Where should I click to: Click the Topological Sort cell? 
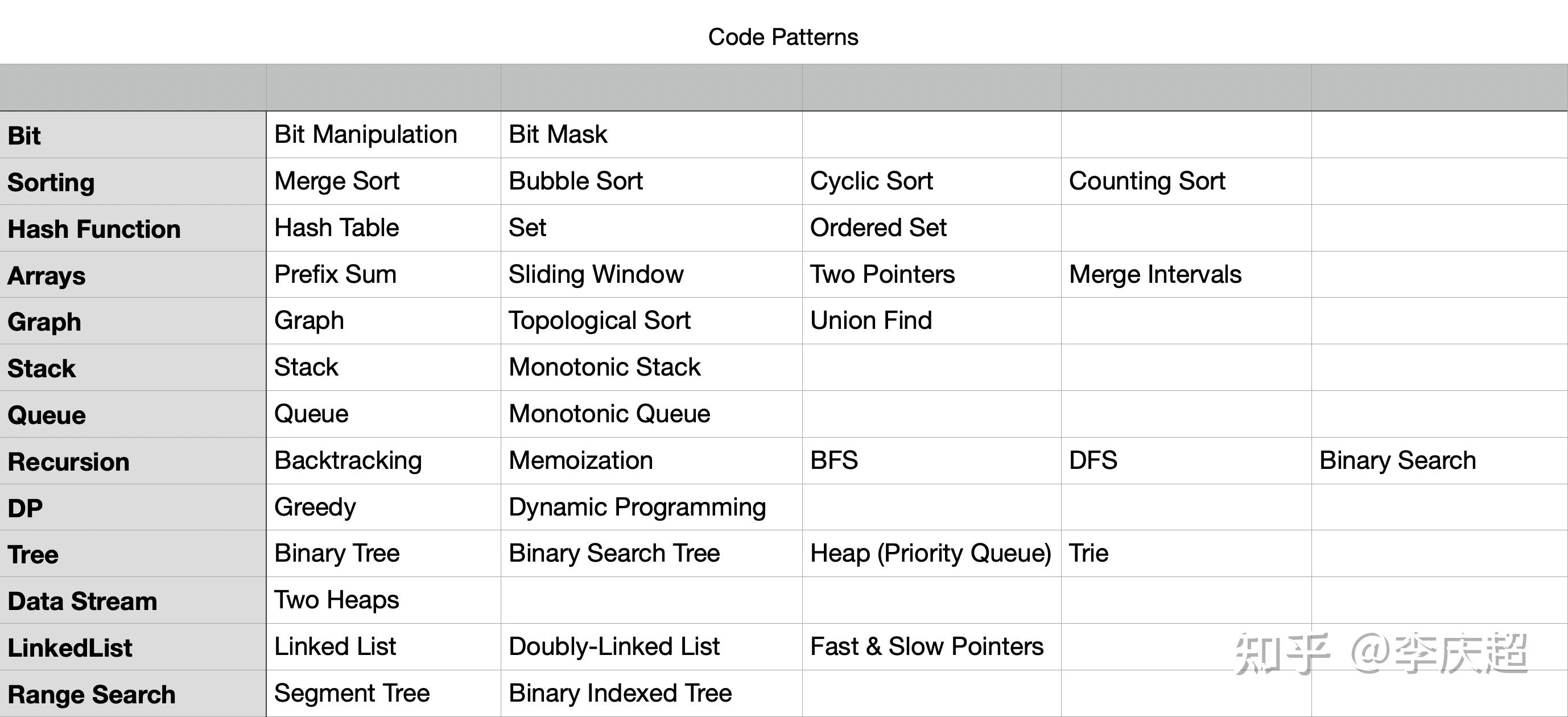pyautogui.click(x=600, y=321)
